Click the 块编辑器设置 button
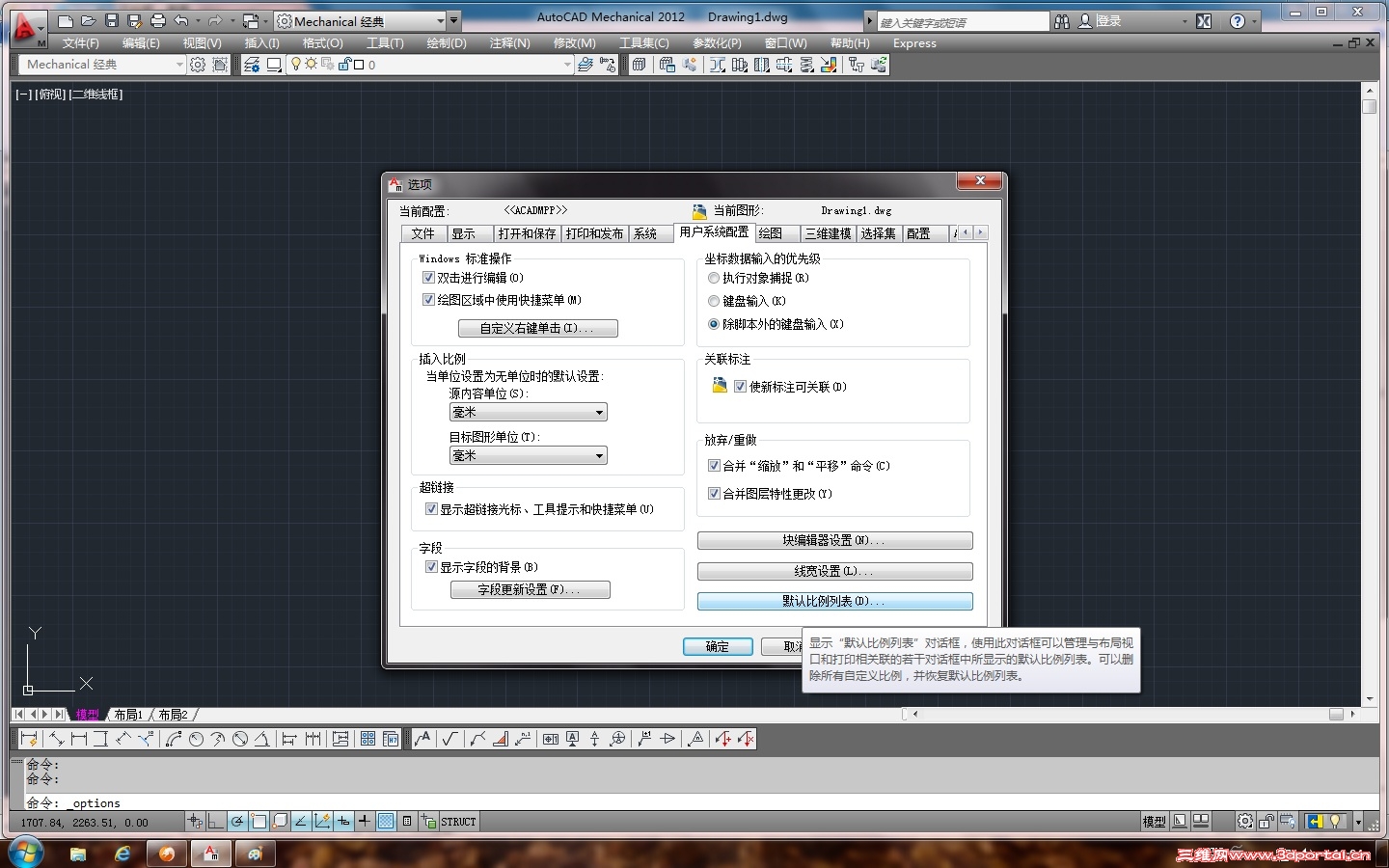 point(834,540)
